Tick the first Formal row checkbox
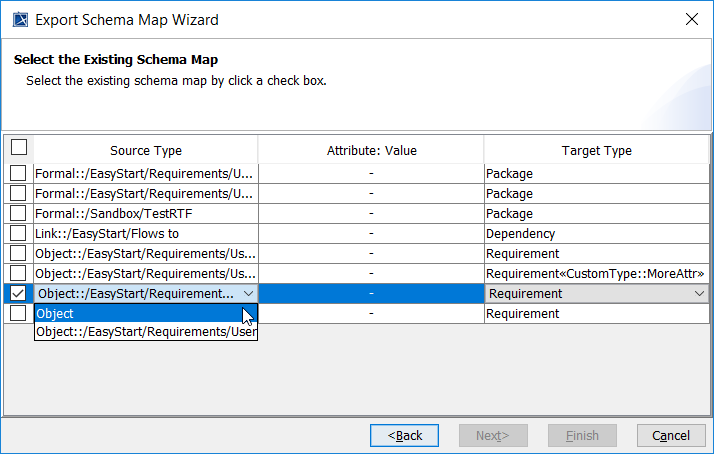This screenshot has height=454, width=714. [x=18, y=173]
